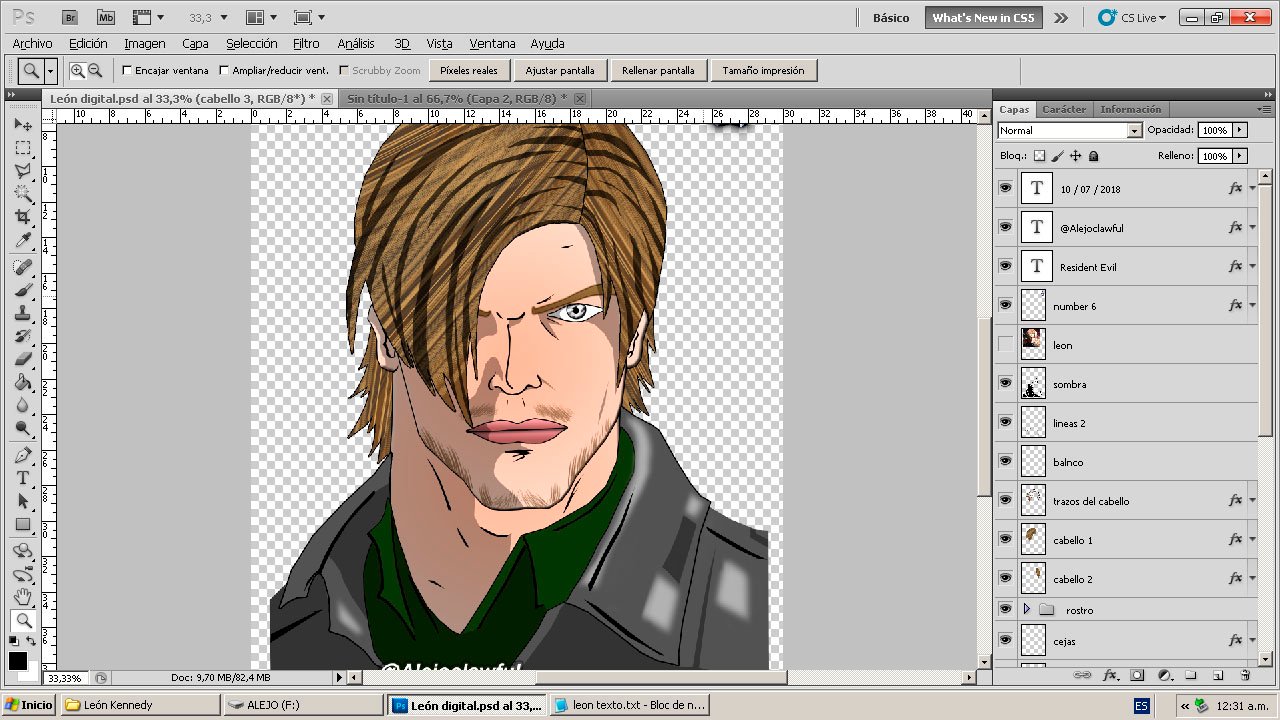This screenshot has width=1280, height=720.
Task: Click the Píxeles reales button
Action: pos(469,70)
